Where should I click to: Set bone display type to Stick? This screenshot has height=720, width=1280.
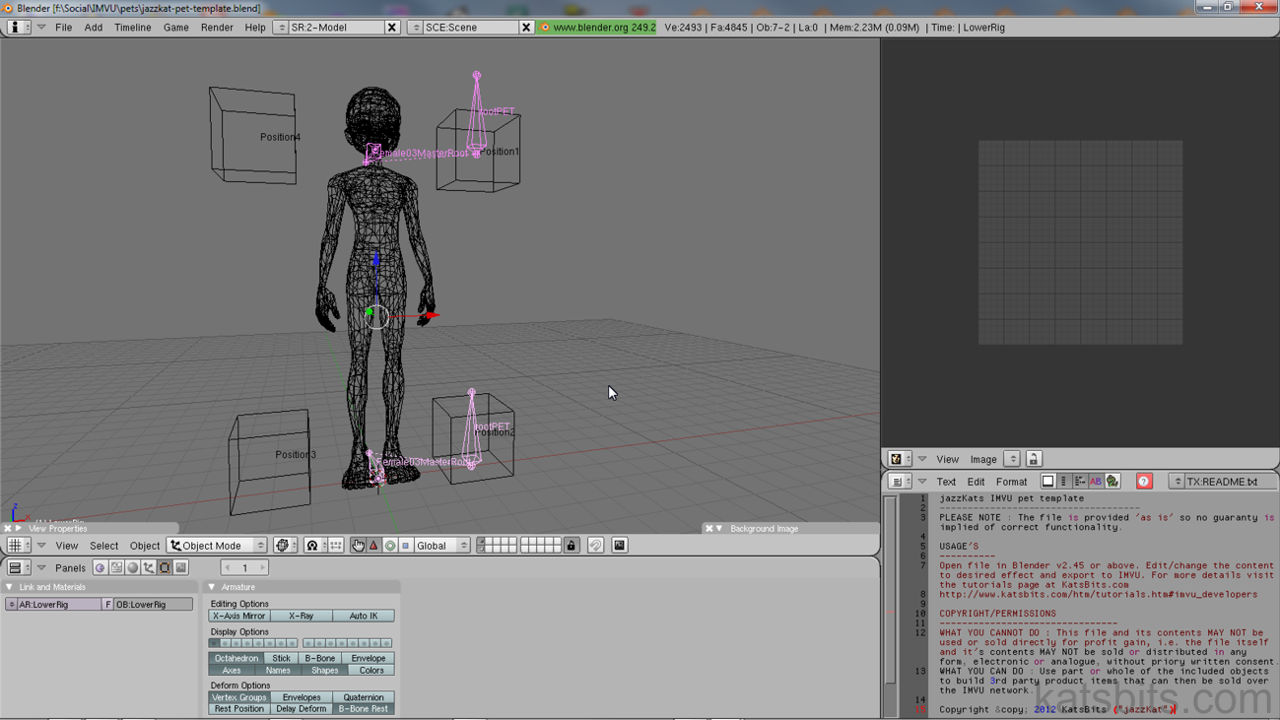(x=280, y=658)
